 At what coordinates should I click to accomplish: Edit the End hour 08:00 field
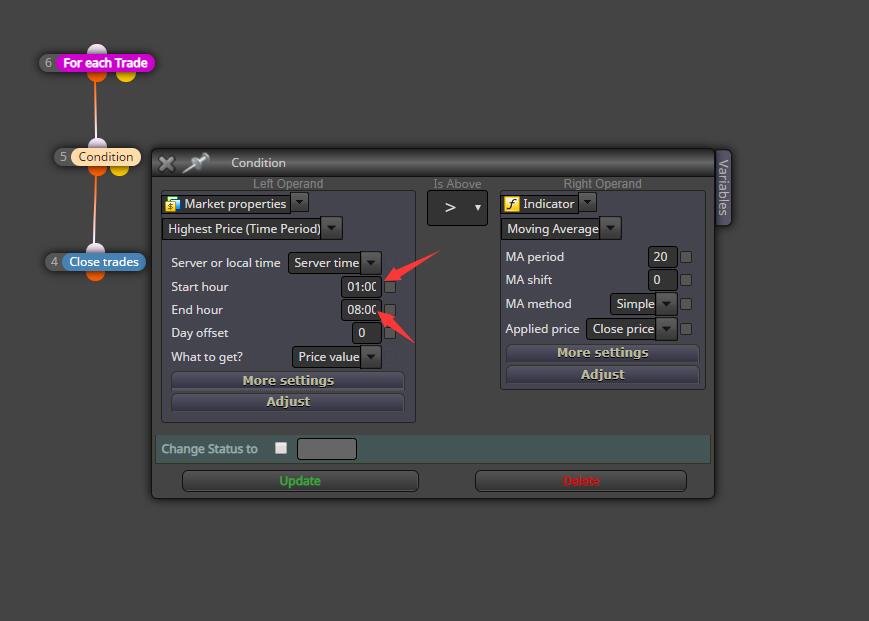(361, 310)
